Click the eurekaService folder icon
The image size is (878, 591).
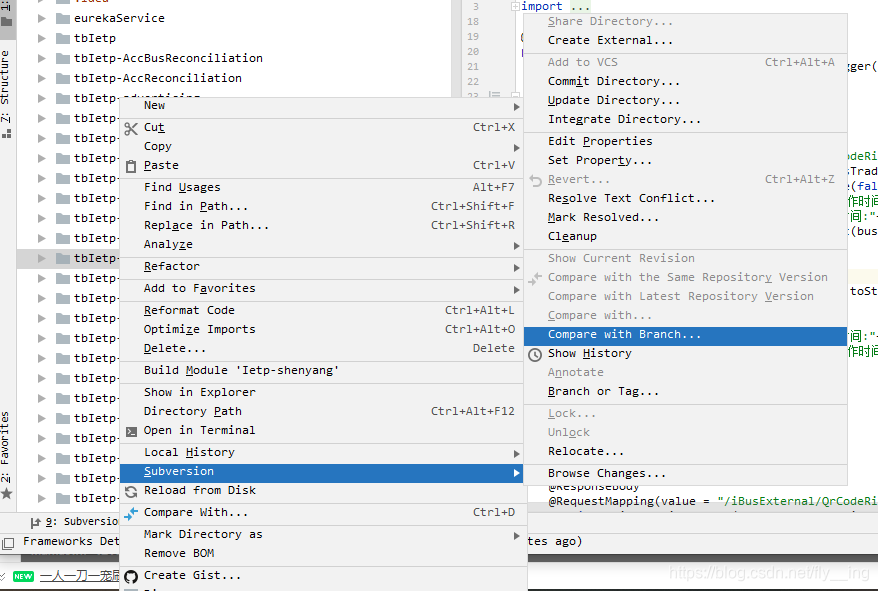63,18
